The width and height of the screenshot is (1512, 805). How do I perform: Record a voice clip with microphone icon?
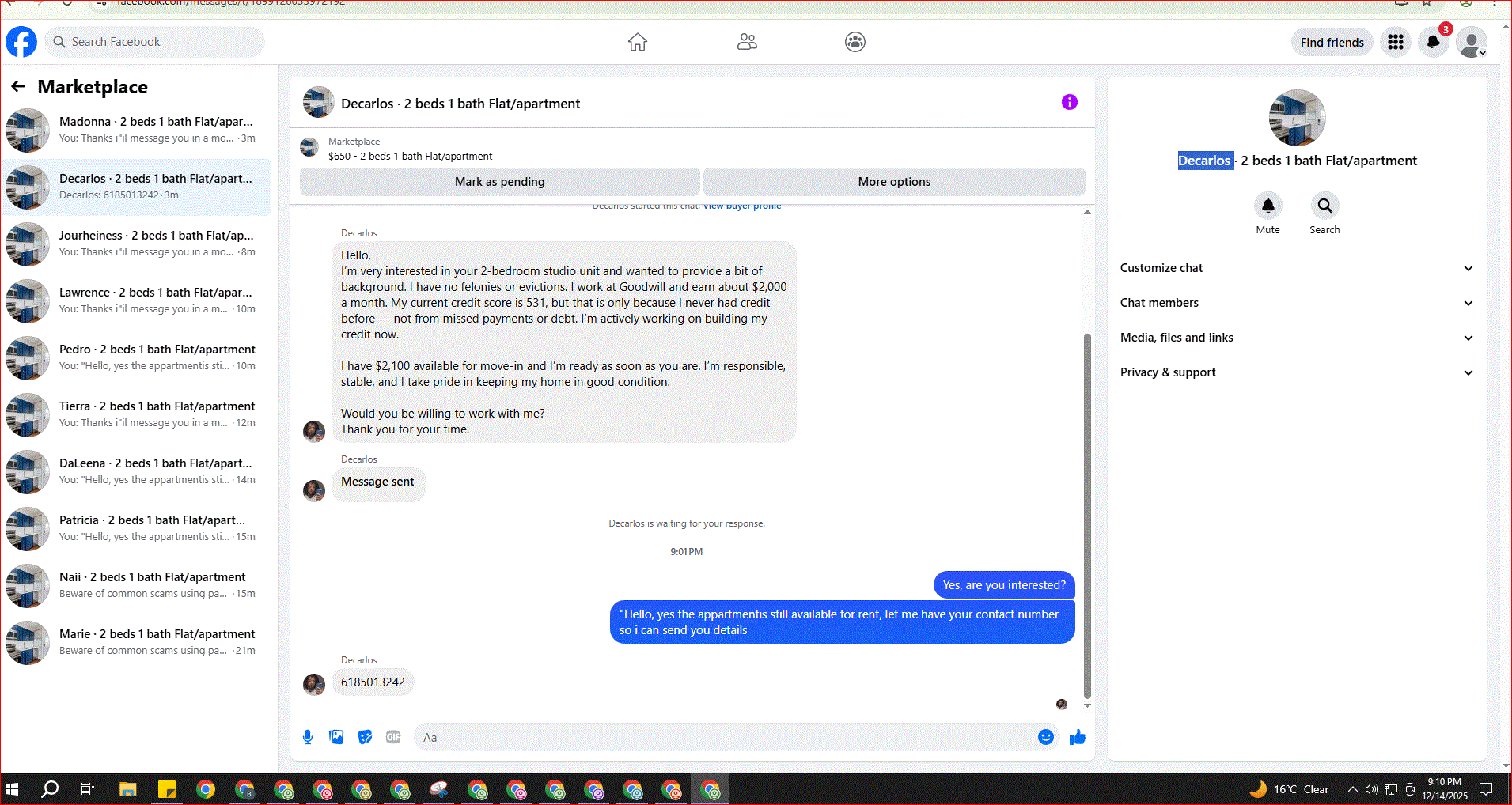308,737
